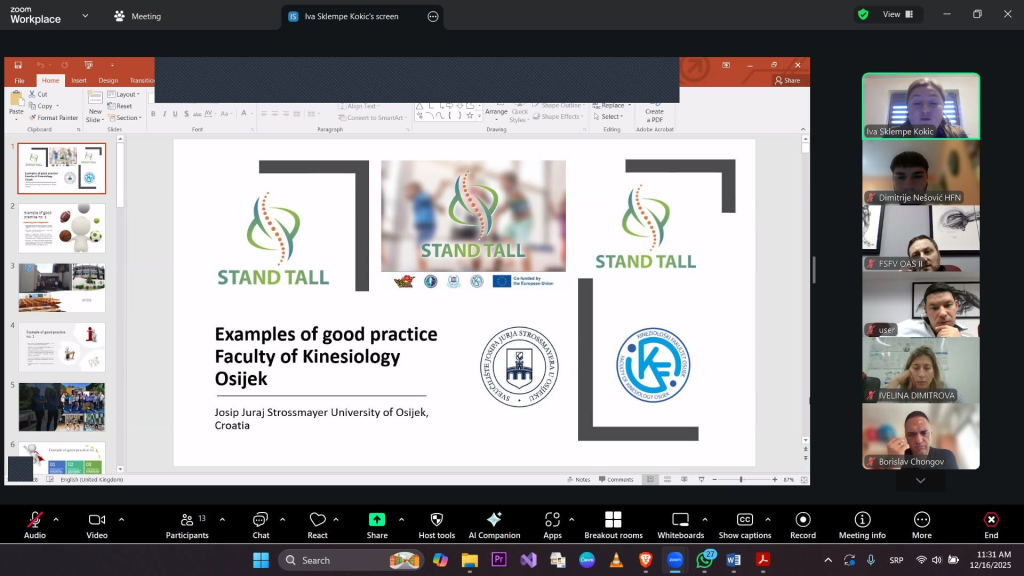Launch AI Companion

[494, 525]
